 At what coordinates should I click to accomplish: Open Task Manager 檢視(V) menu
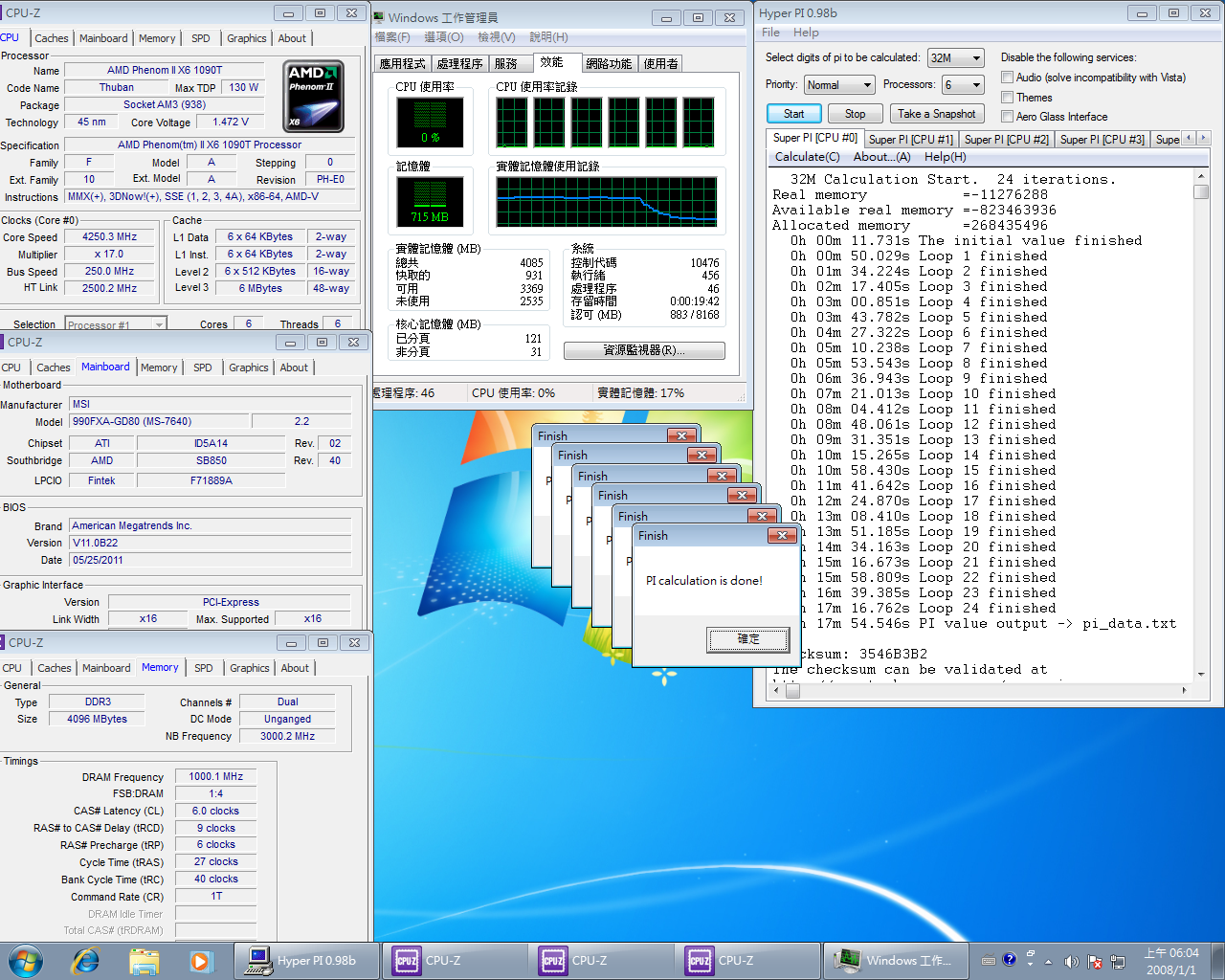coord(496,37)
